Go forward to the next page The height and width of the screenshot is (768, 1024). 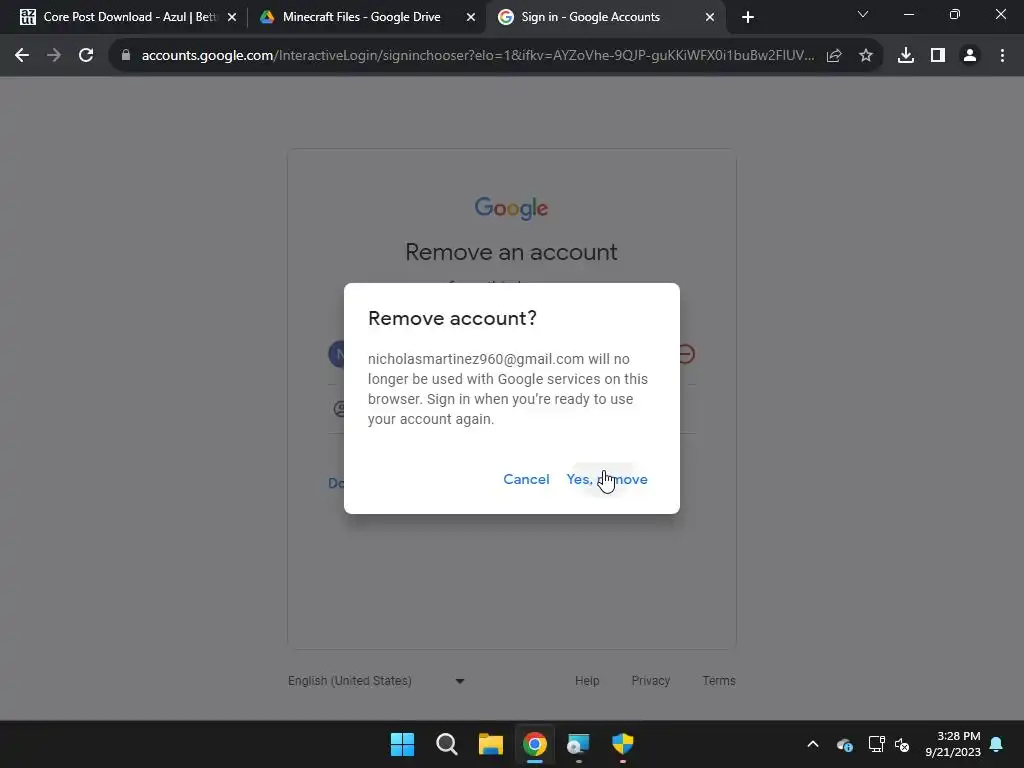point(54,56)
